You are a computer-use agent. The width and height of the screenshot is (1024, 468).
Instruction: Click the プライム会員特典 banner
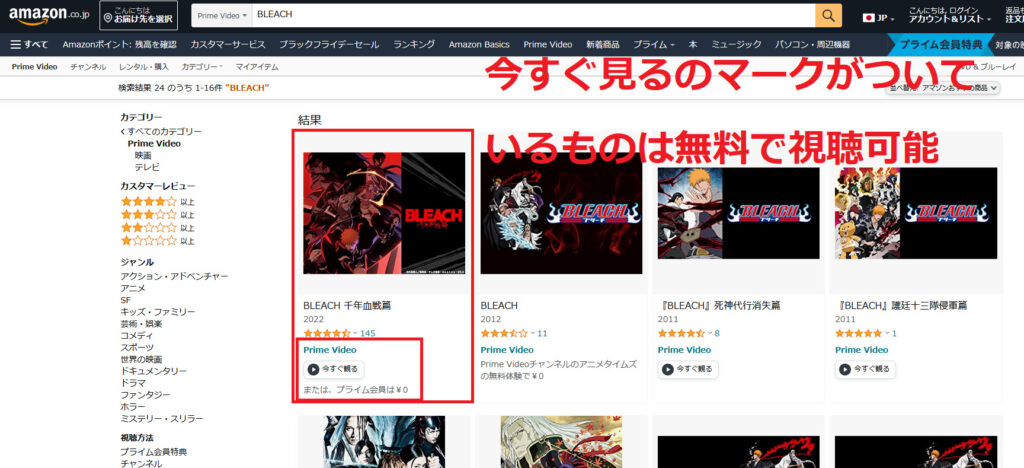coord(940,44)
